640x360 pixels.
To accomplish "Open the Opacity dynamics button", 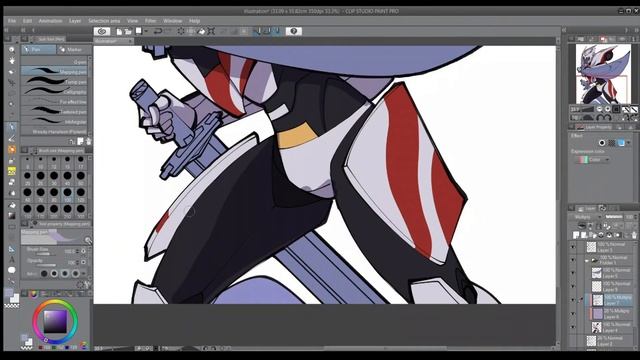I will click(x=84, y=262).
